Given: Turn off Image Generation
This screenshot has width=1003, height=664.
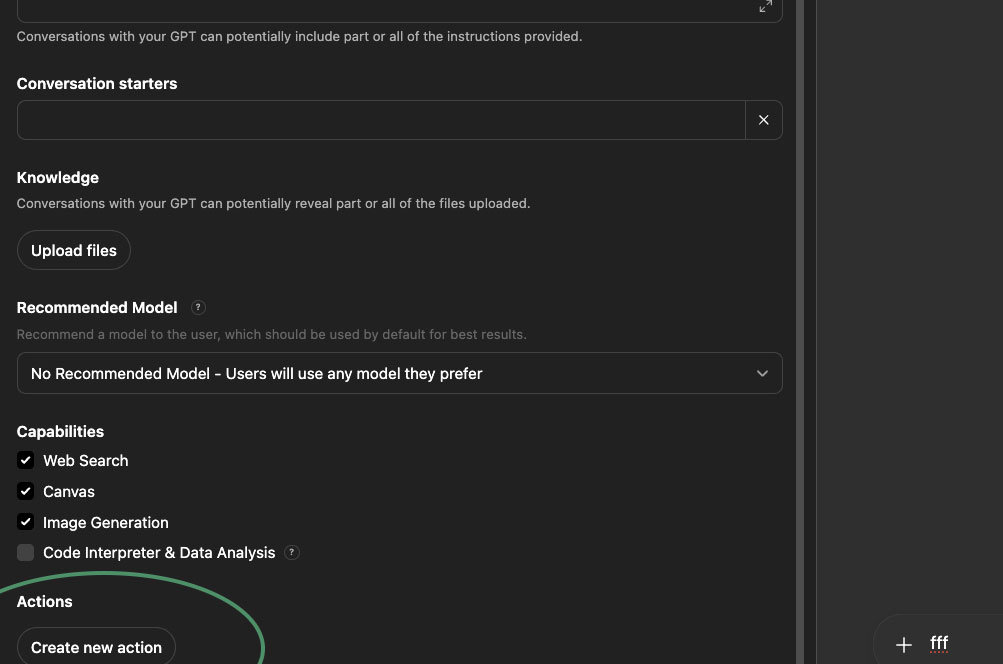Looking at the screenshot, I should pyautogui.click(x=25, y=522).
